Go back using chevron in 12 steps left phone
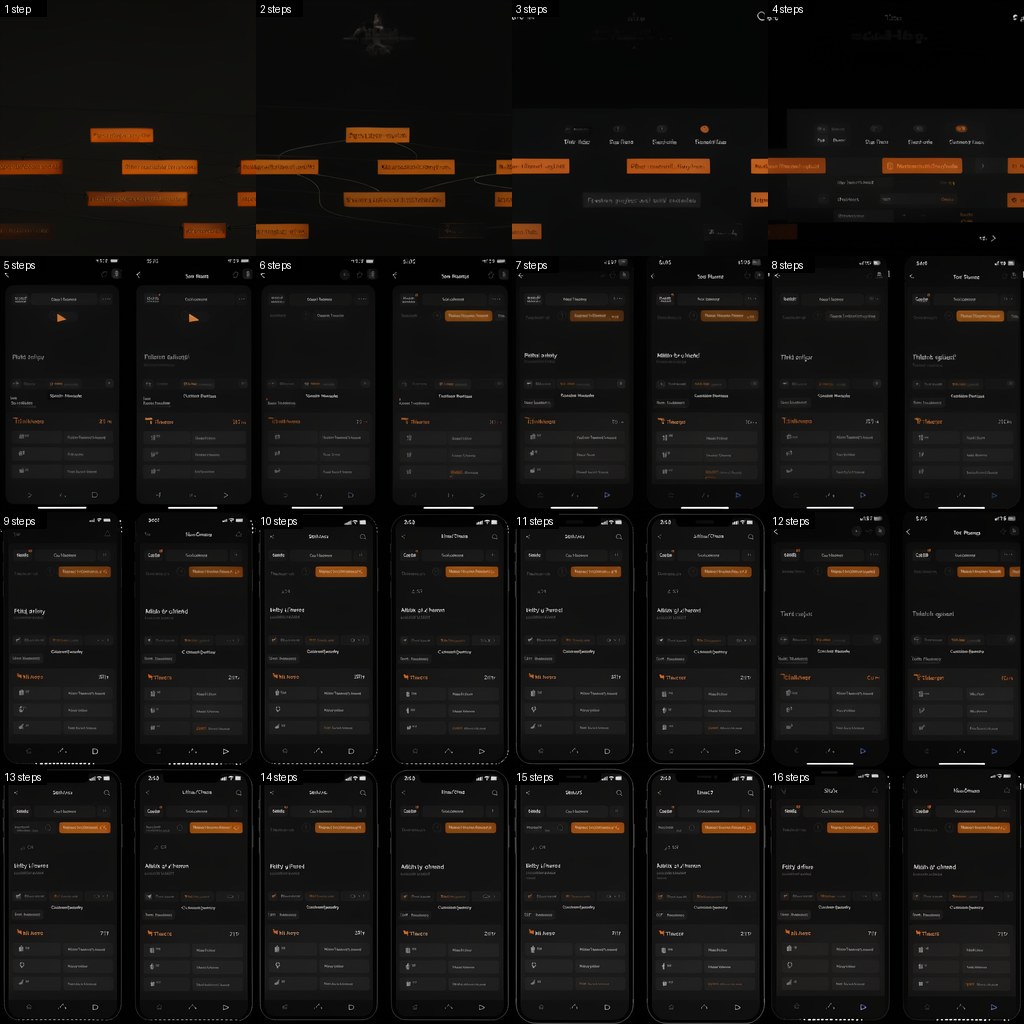The height and width of the screenshot is (1024, 1024). [x=776, y=532]
